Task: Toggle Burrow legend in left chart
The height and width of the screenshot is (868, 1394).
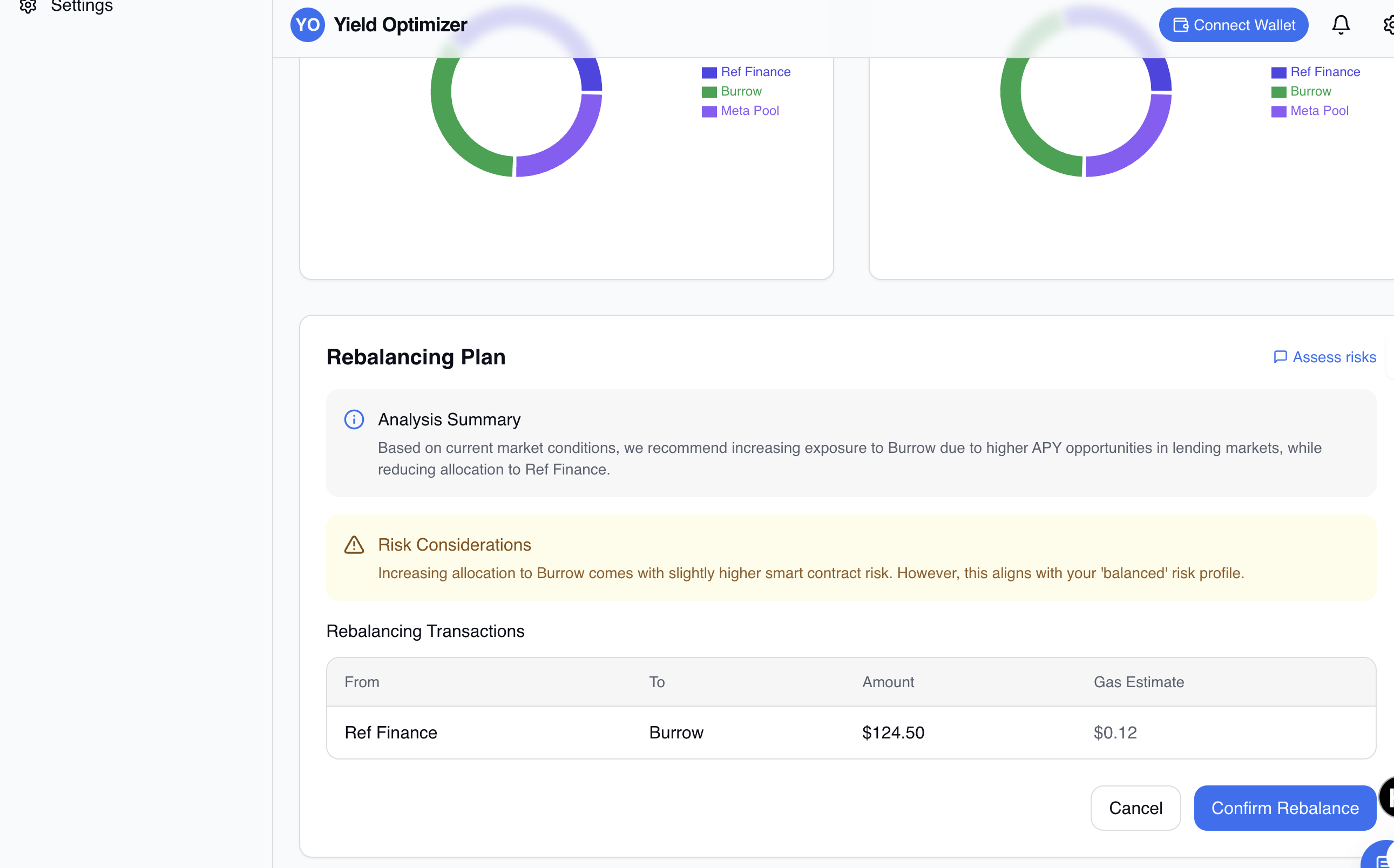Action: tap(741, 91)
